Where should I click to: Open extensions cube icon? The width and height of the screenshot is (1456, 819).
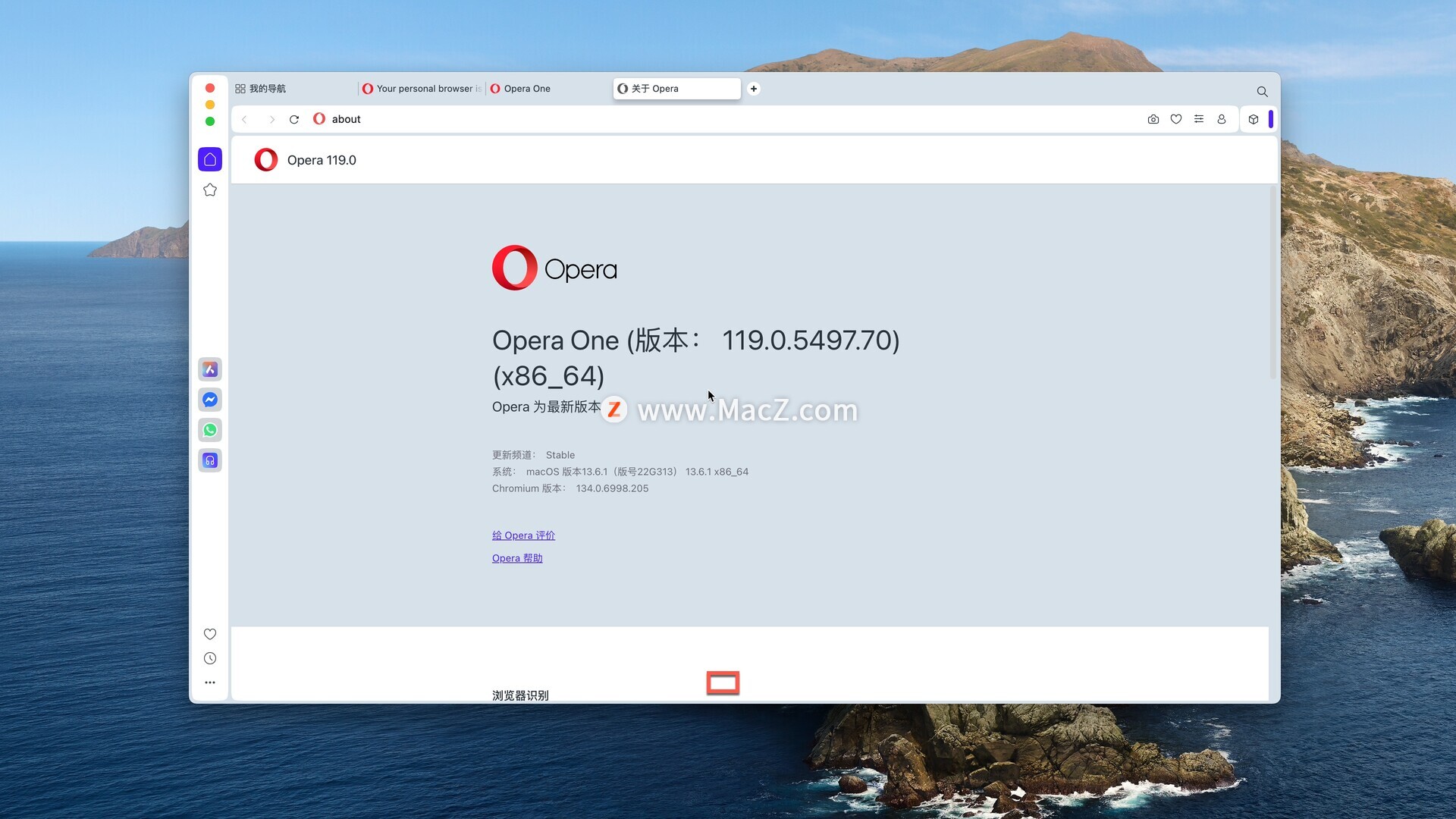tap(1254, 119)
